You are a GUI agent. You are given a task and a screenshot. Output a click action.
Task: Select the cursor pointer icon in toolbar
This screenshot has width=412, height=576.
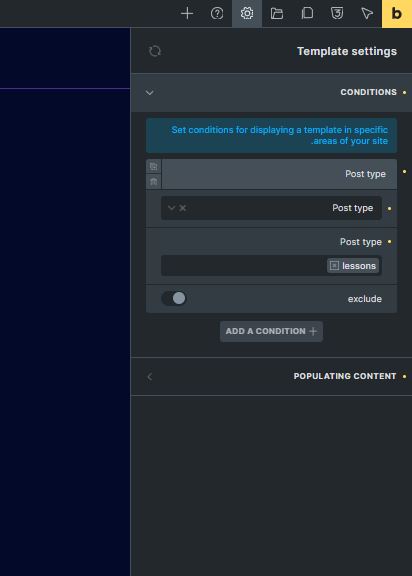pyautogui.click(x=367, y=14)
